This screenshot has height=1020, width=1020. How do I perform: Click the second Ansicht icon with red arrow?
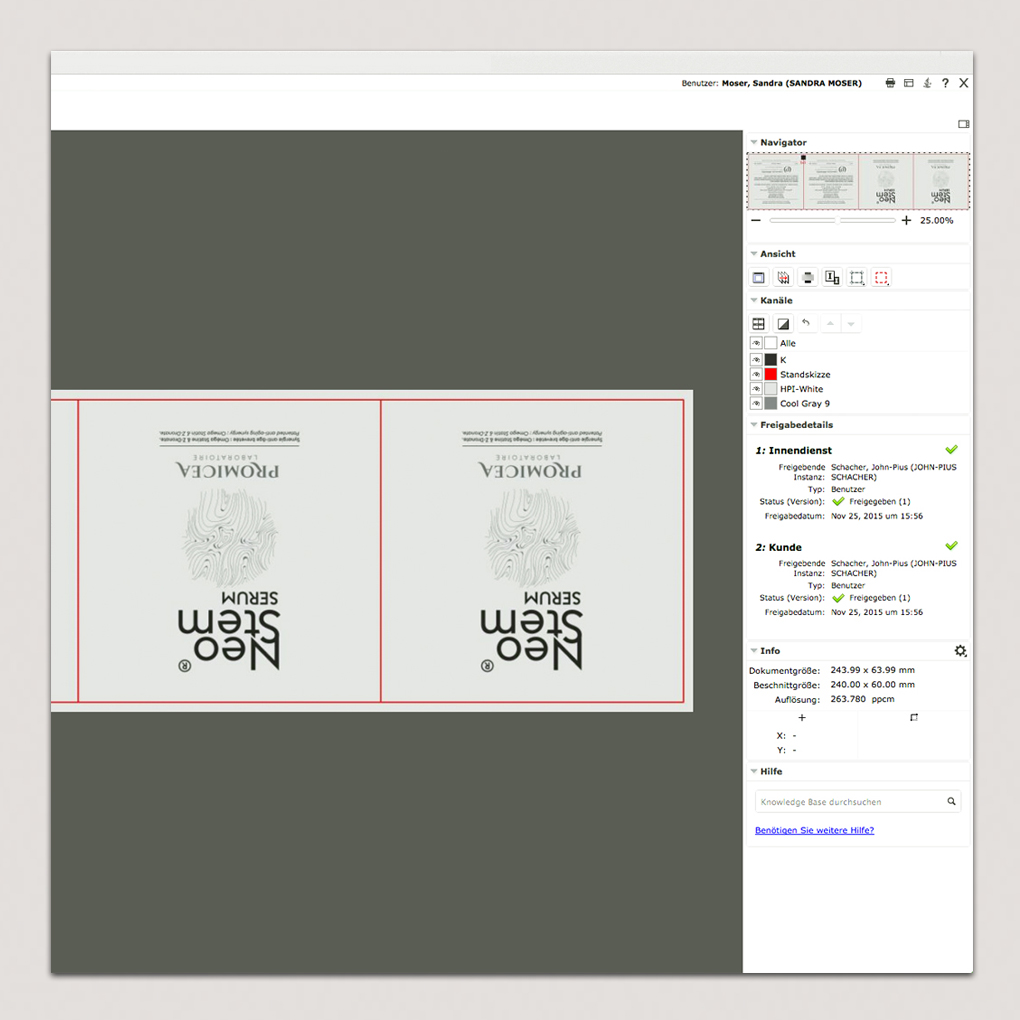(783, 278)
